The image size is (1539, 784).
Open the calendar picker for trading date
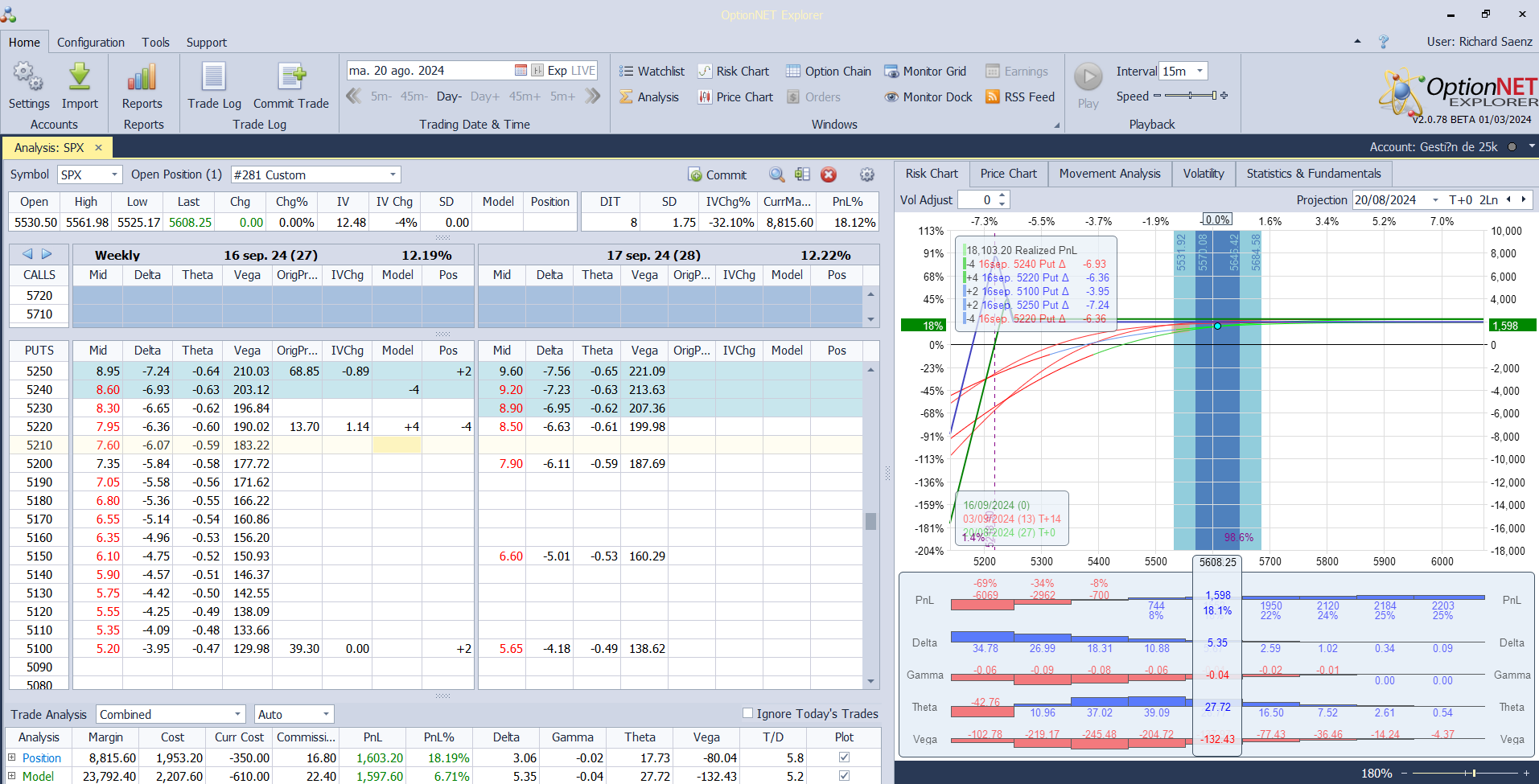point(521,71)
